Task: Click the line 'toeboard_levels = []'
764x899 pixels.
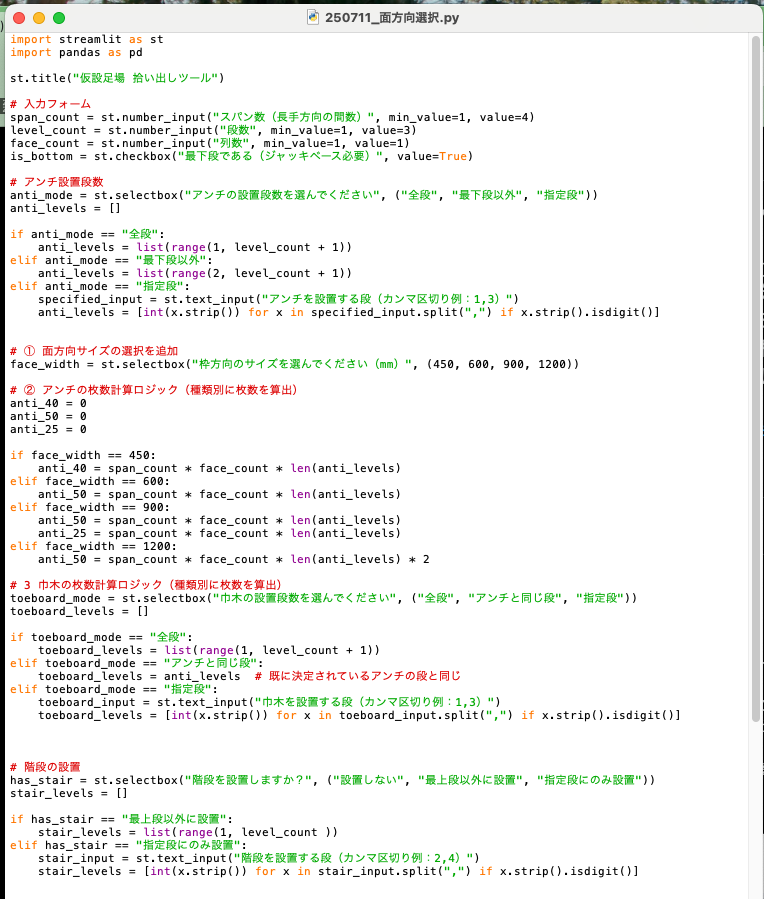Action: click(x=80, y=612)
